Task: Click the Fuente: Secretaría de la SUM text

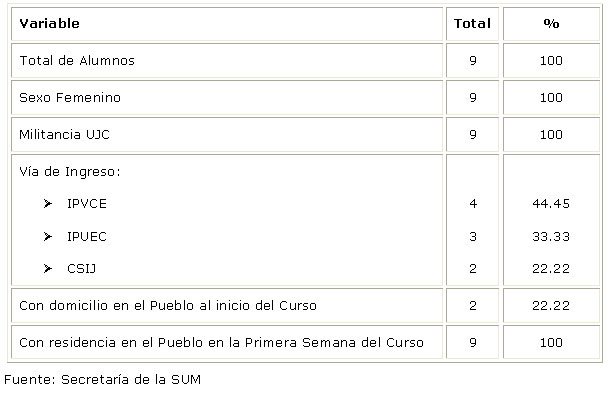Action: [x=102, y=379]
